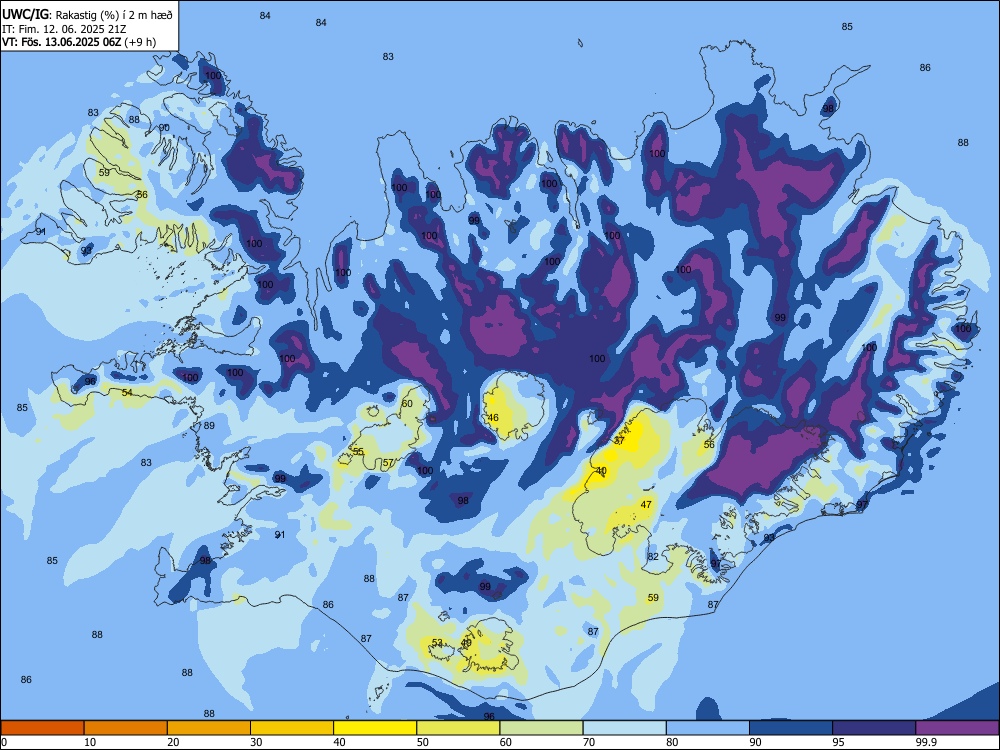Click the humidity value '82' on the map
This screenshot has height=750, width=1000.
(x=653, y=557)
